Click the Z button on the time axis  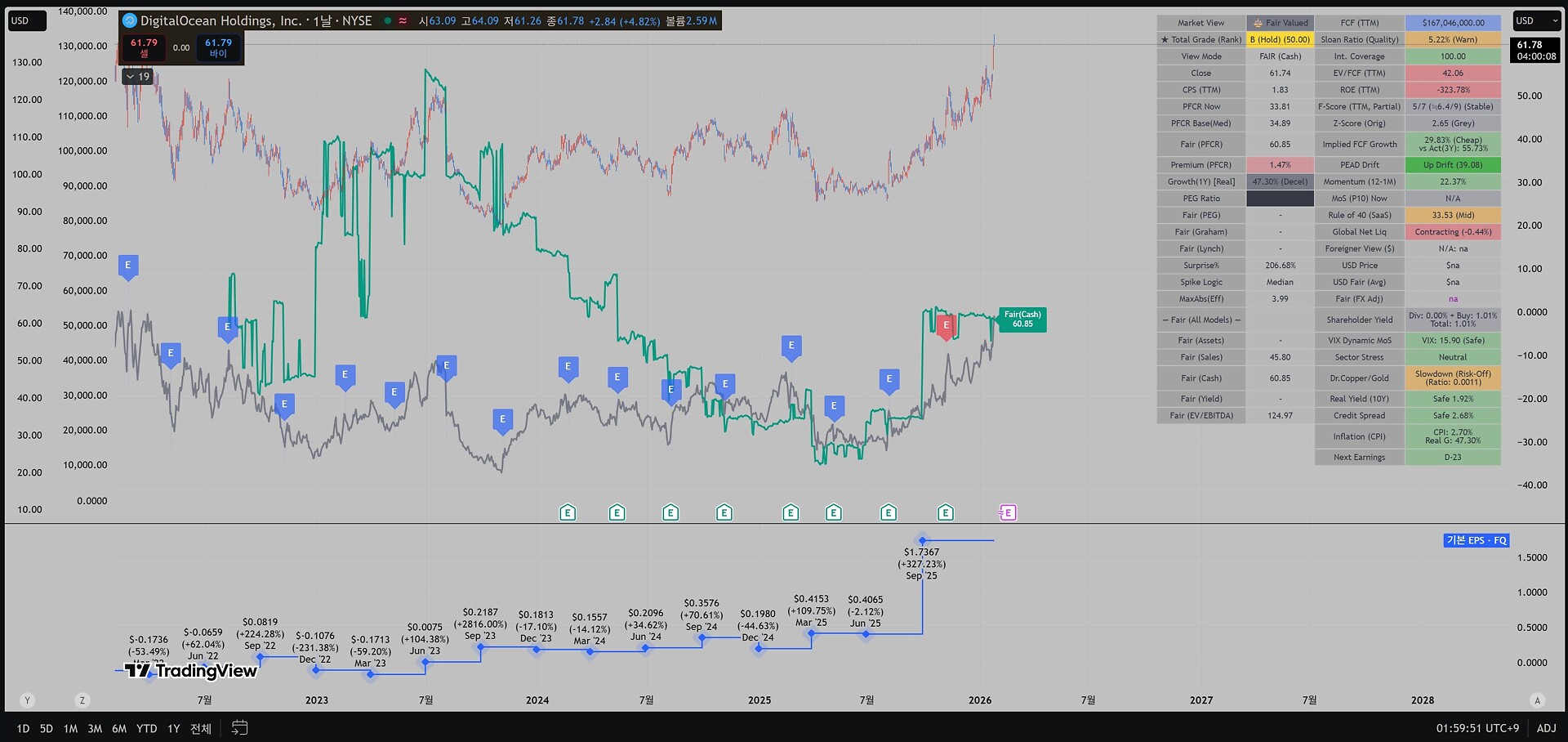pyautogui.click(x=82, y=700)
